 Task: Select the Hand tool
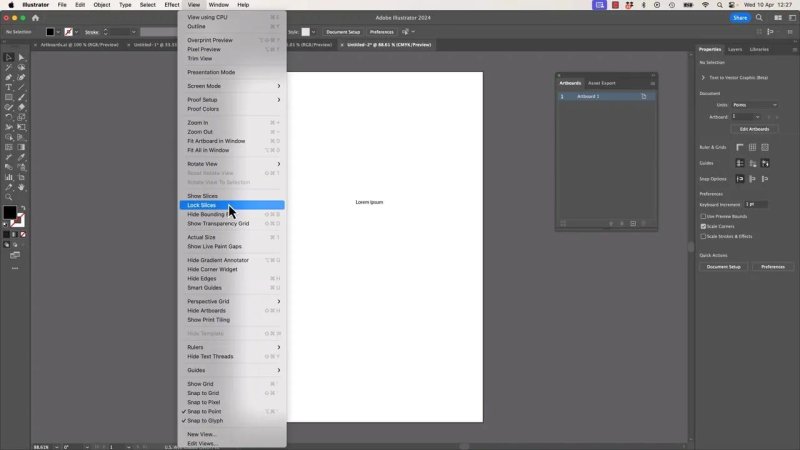(21, 187)
